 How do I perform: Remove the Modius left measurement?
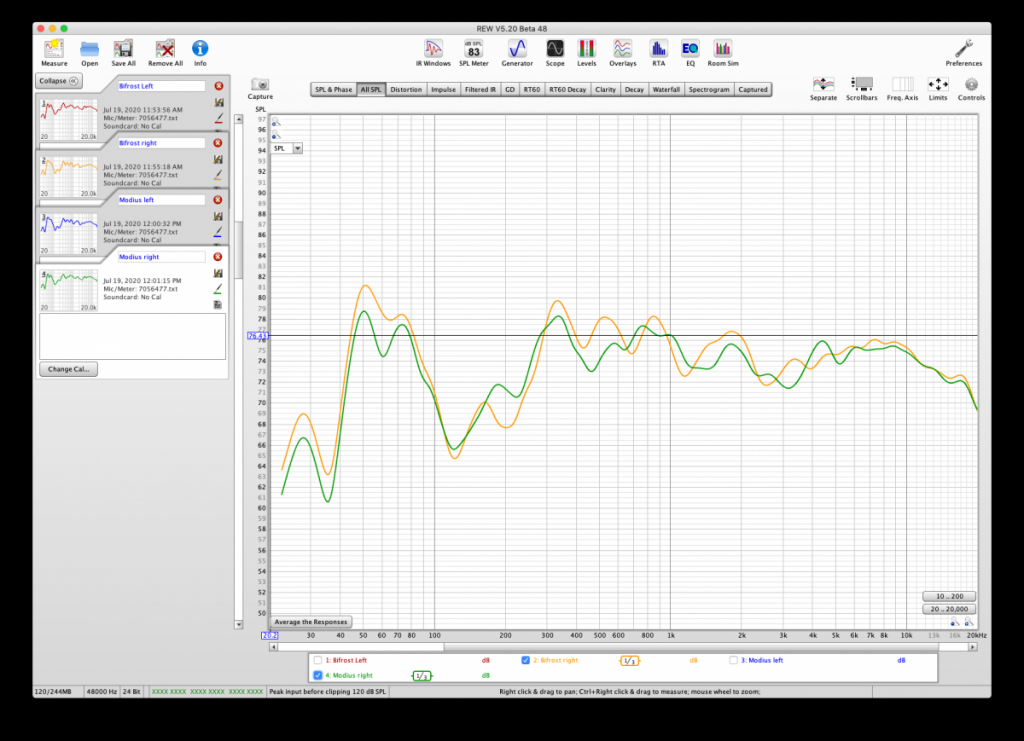click(218, 200)
